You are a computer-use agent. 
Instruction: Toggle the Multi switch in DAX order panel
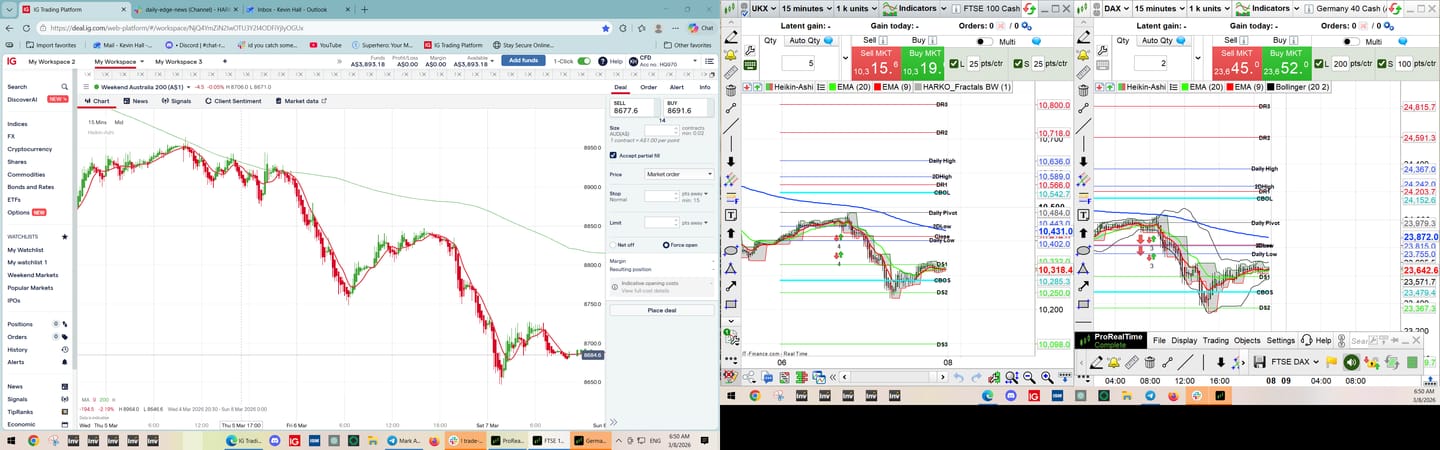point(1351,41)
